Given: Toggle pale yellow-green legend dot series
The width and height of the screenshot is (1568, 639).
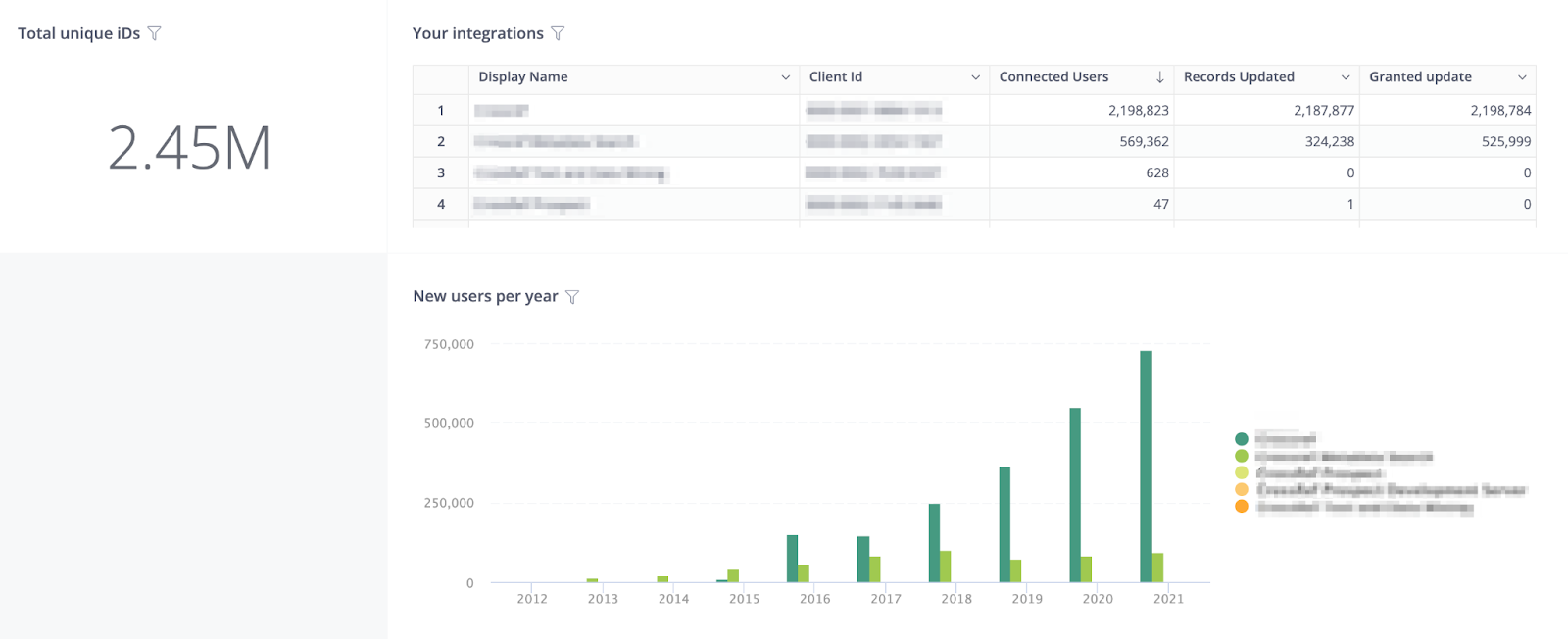Looking at the screenshot, I should click(1242, 472).
